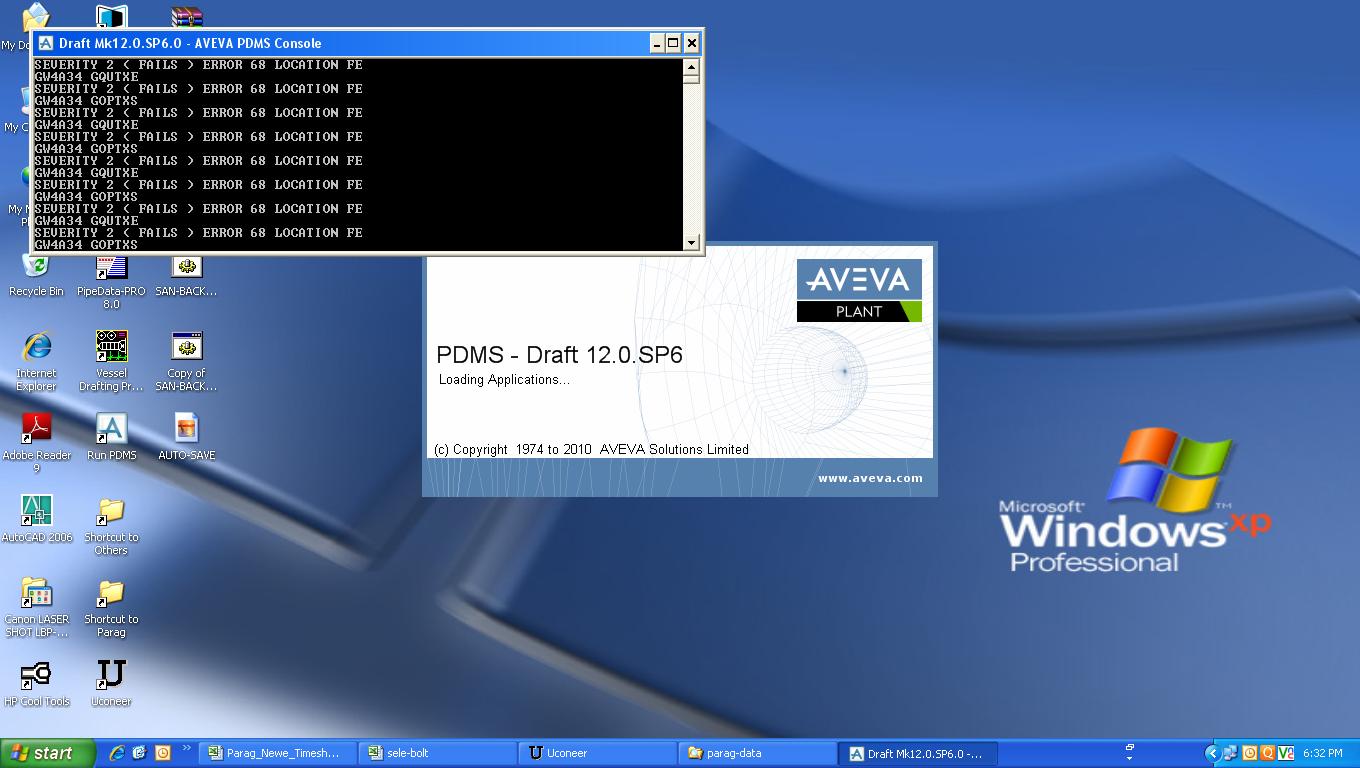Click the console scrollbar up arrow
The height and width of the screenshot is (768, 1360).
coord(691,67)
